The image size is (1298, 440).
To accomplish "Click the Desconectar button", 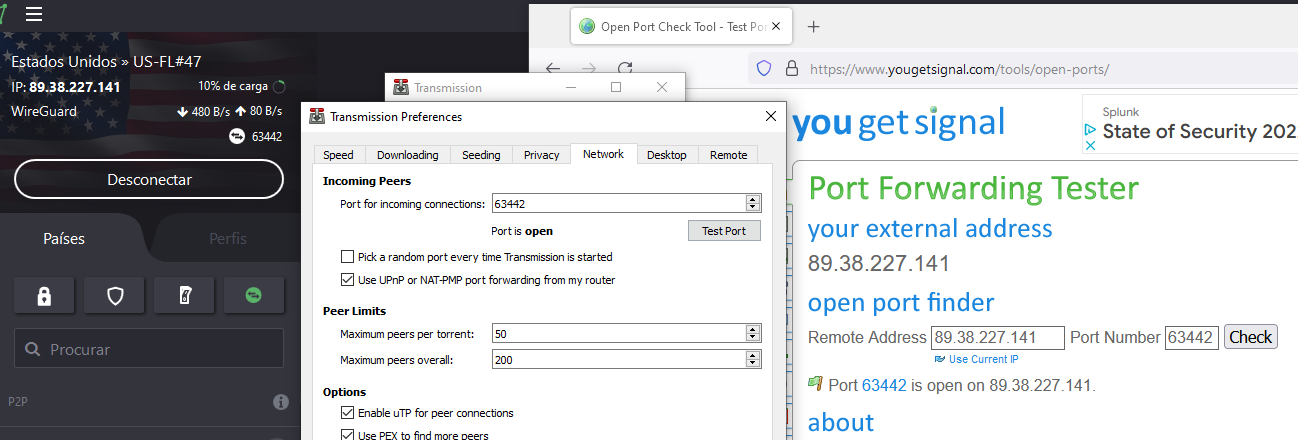I will 149,180.
